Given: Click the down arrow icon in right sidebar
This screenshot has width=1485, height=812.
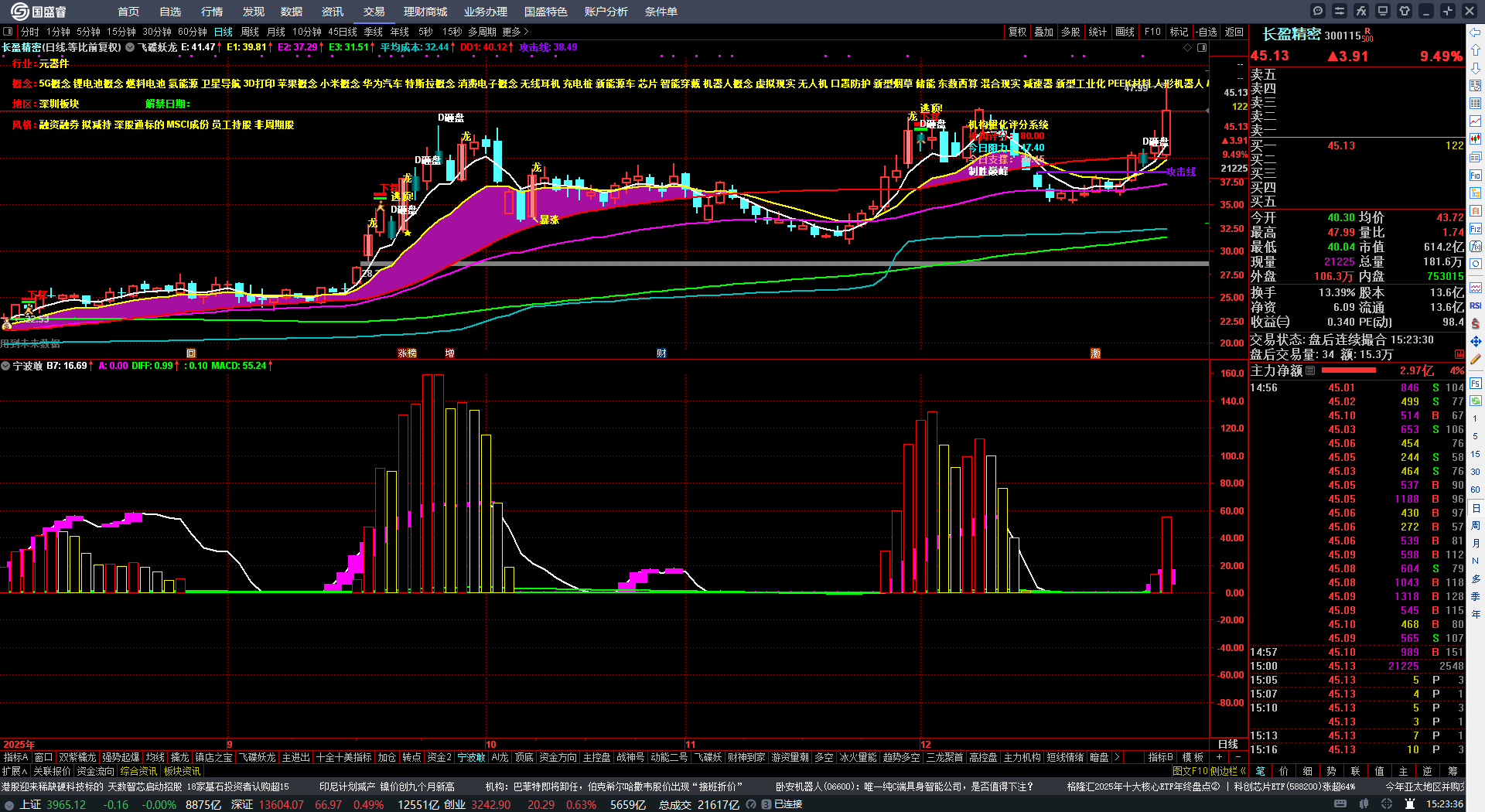Looking at the screenshot, I should pos(1476,68).
